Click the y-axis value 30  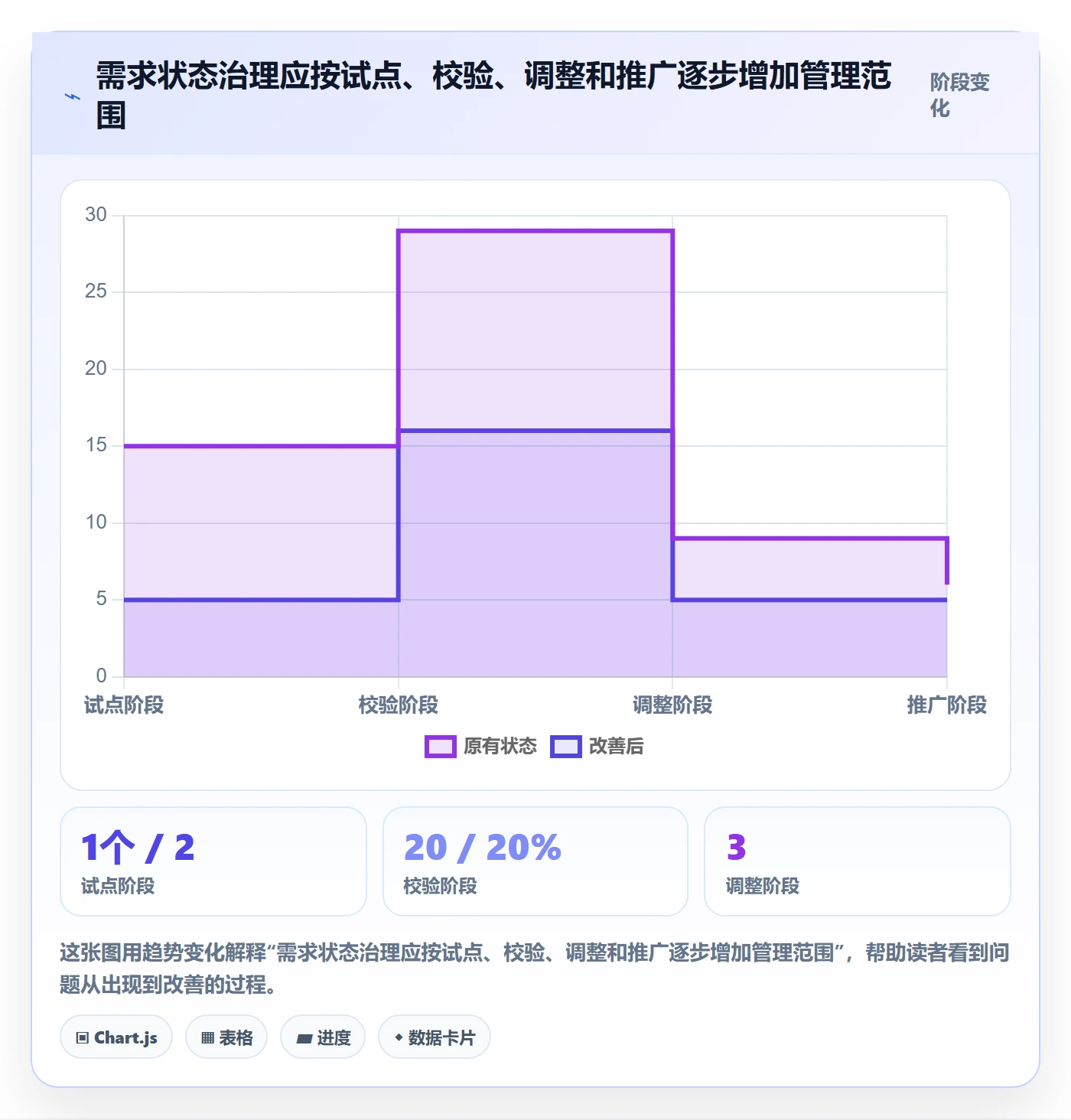(x=96, y=215)
